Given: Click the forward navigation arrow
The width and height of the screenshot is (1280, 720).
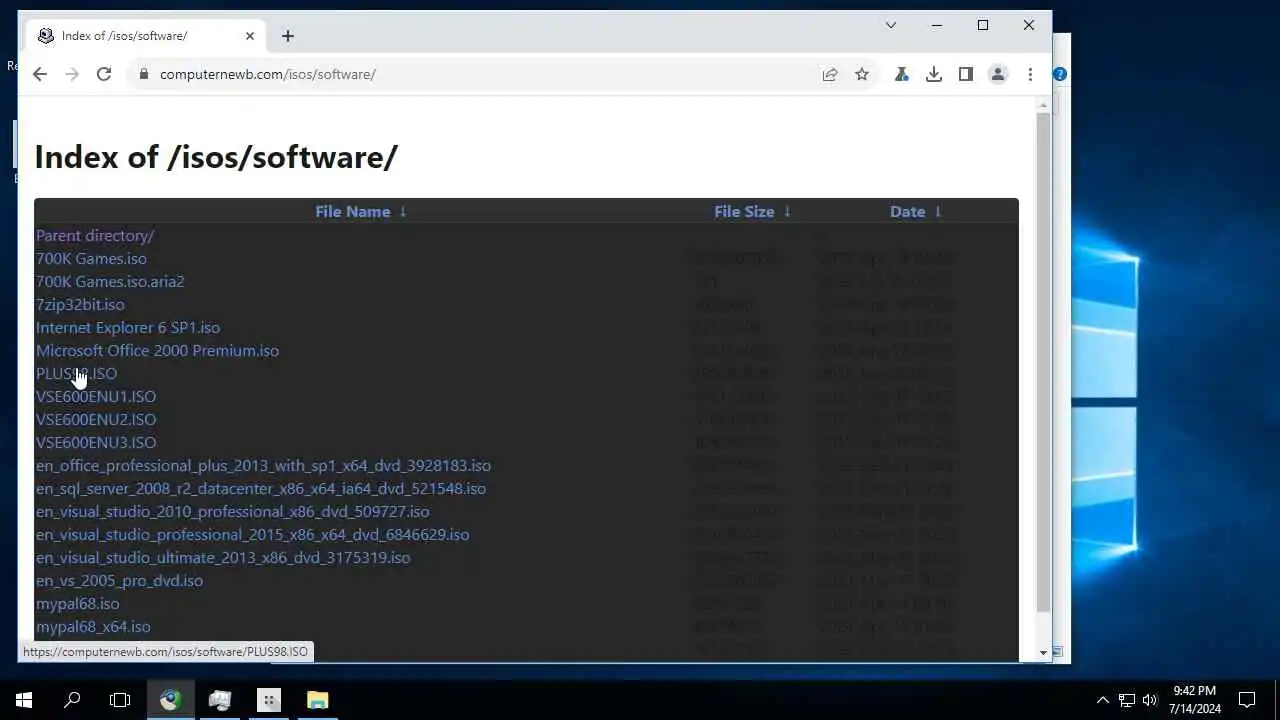Looking at the screenshot, I should point(72,74).
